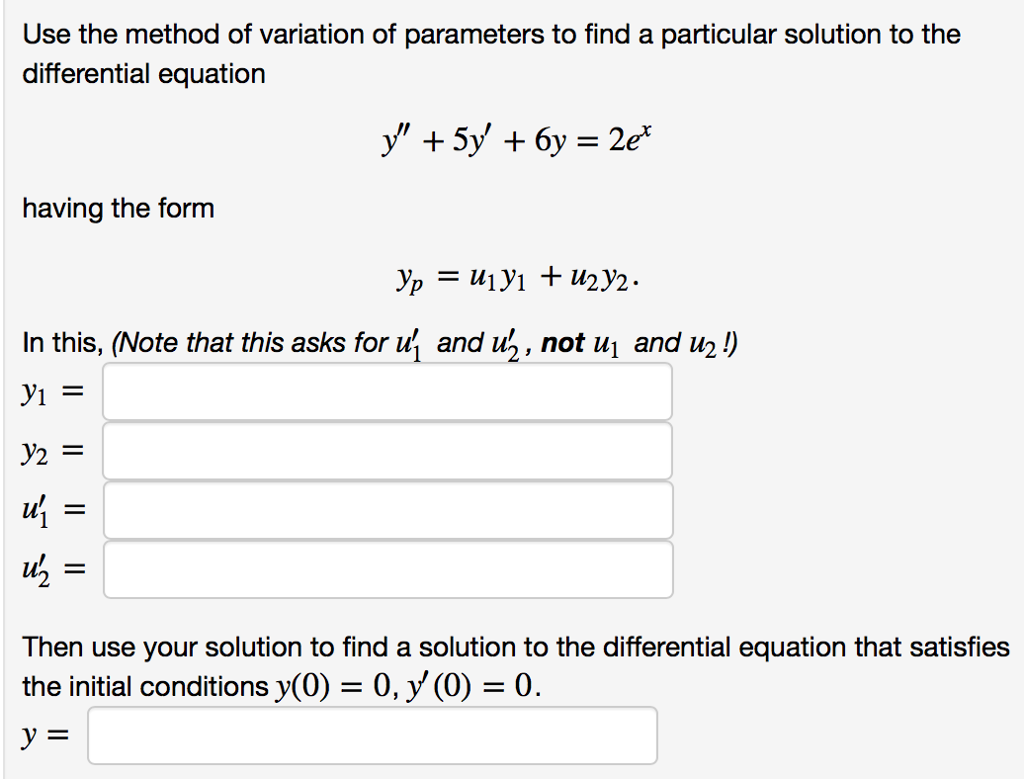Click the opening instruction paragraph

coord(490,52)
